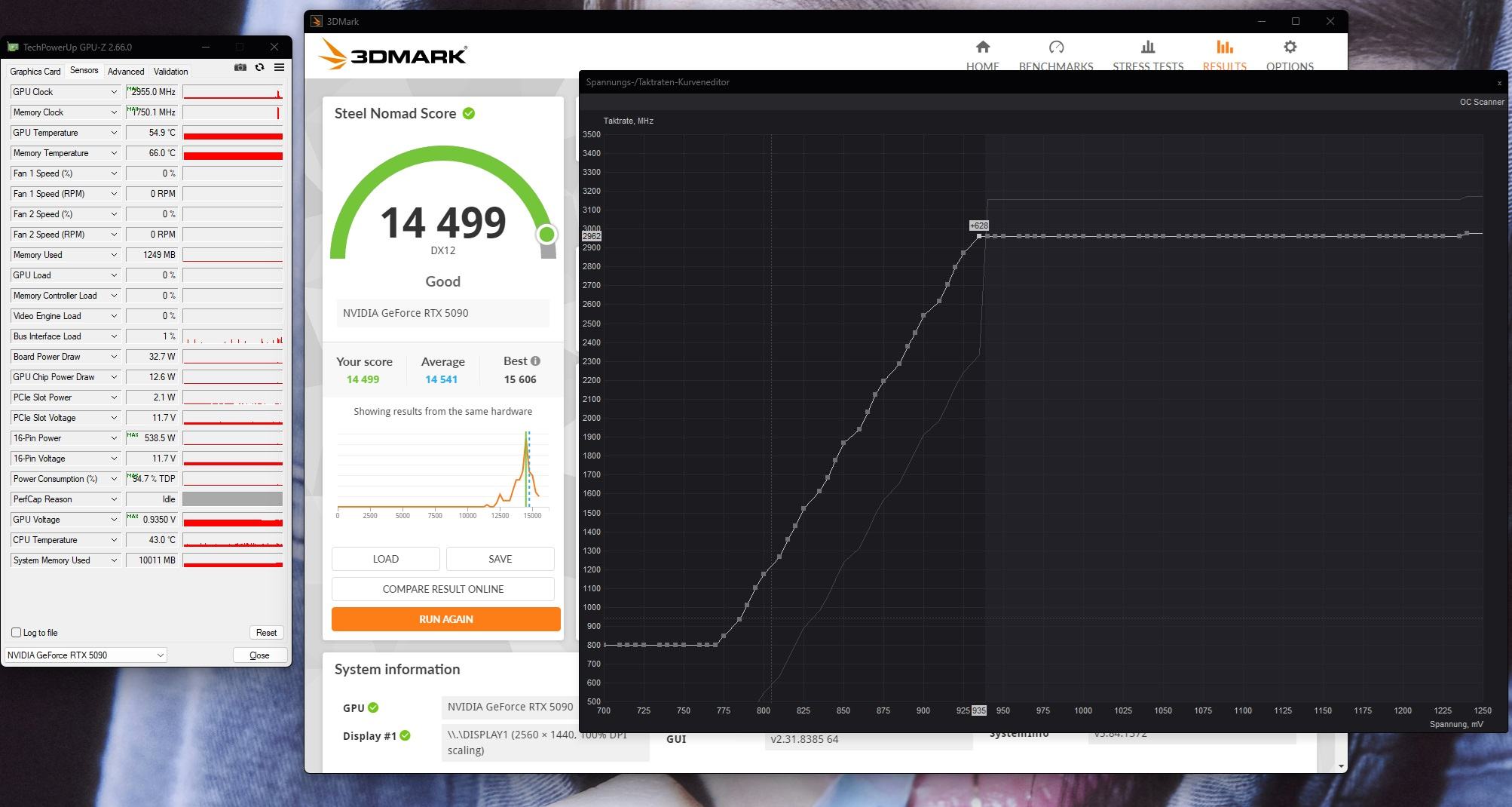Click the System Memory Used sensor graph

[x=233, y=560]
